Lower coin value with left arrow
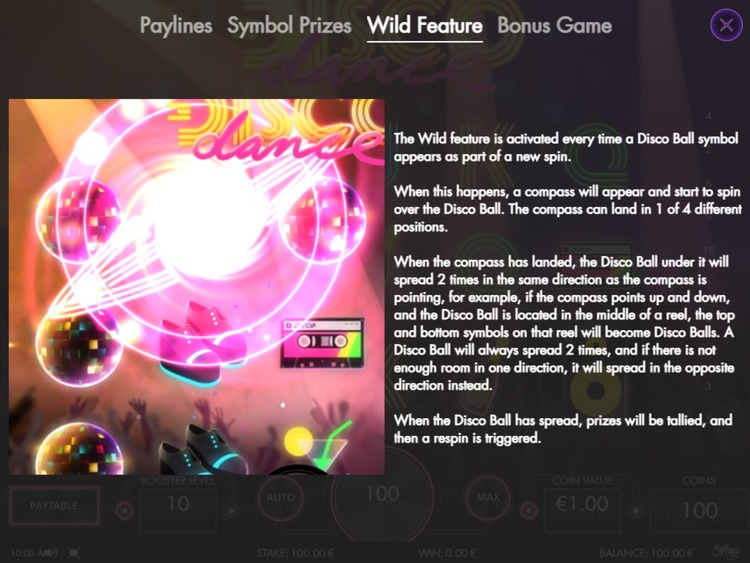 [529, 511]
